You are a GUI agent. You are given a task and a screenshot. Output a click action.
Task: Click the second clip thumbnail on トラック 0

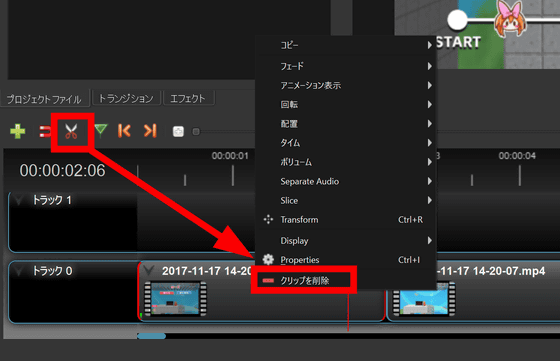coord(424,299)
